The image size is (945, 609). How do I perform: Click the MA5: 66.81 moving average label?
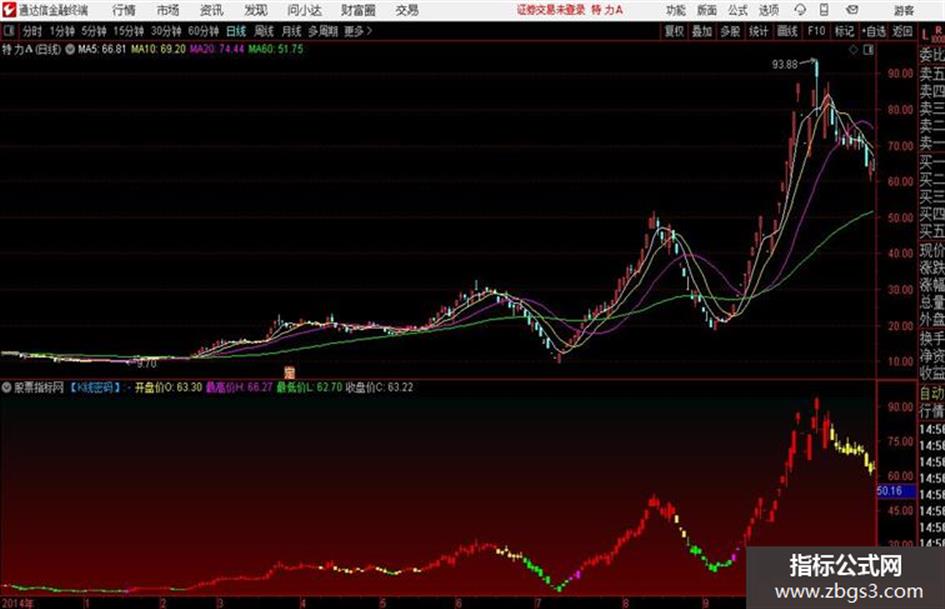pyautogui.click(x=102, y=49)
